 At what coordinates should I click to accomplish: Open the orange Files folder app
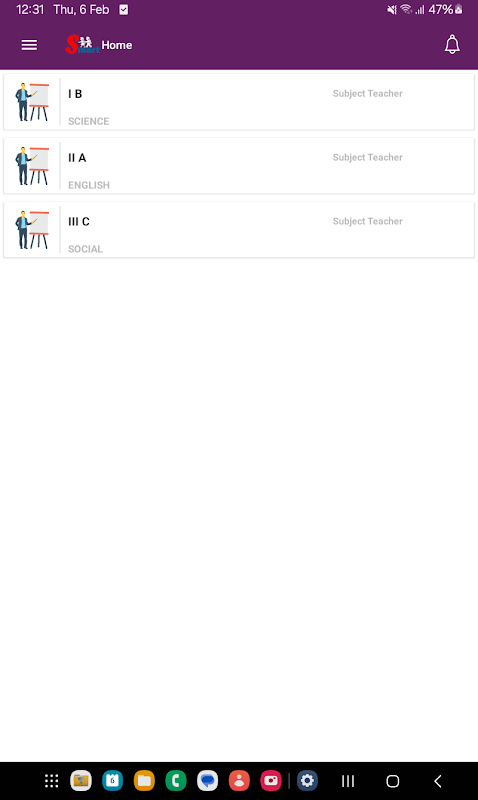144,781
